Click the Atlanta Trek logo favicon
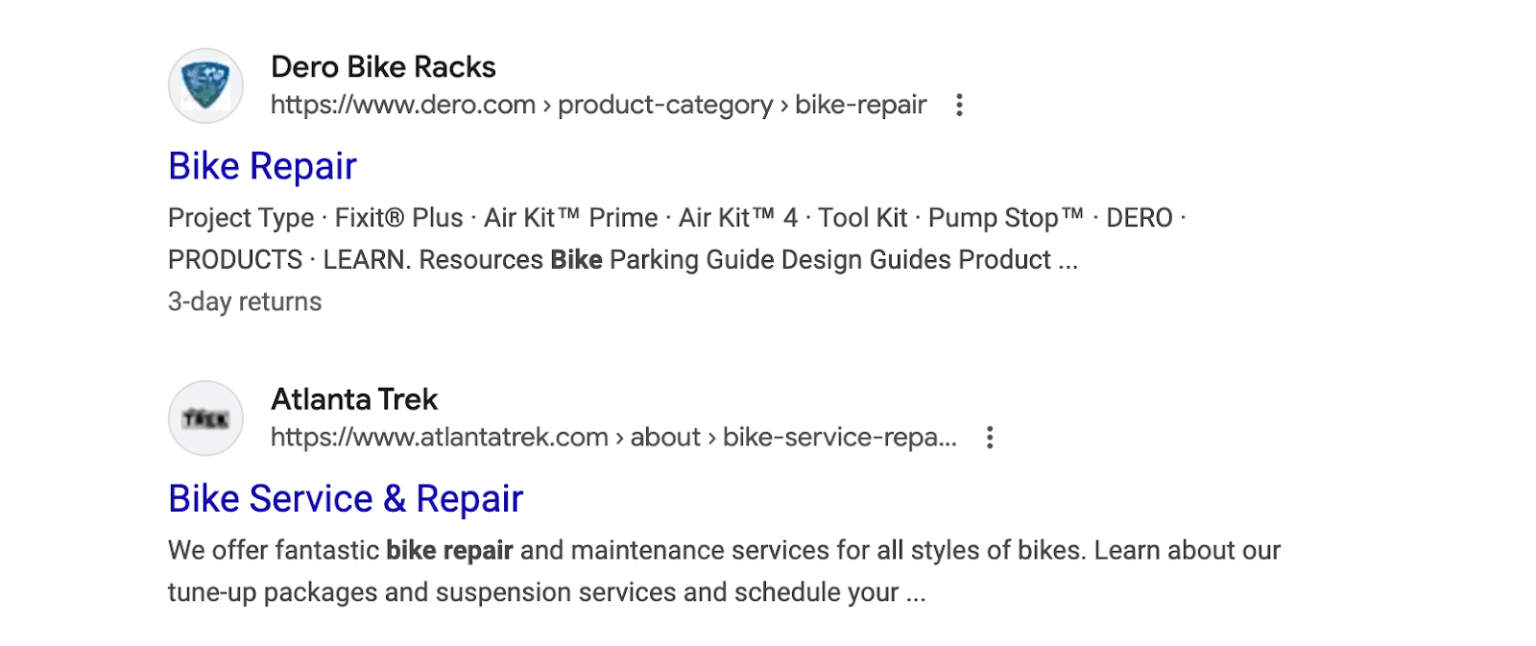Image resolution: width=1536 pixels, height=646 pixels. 206,418
